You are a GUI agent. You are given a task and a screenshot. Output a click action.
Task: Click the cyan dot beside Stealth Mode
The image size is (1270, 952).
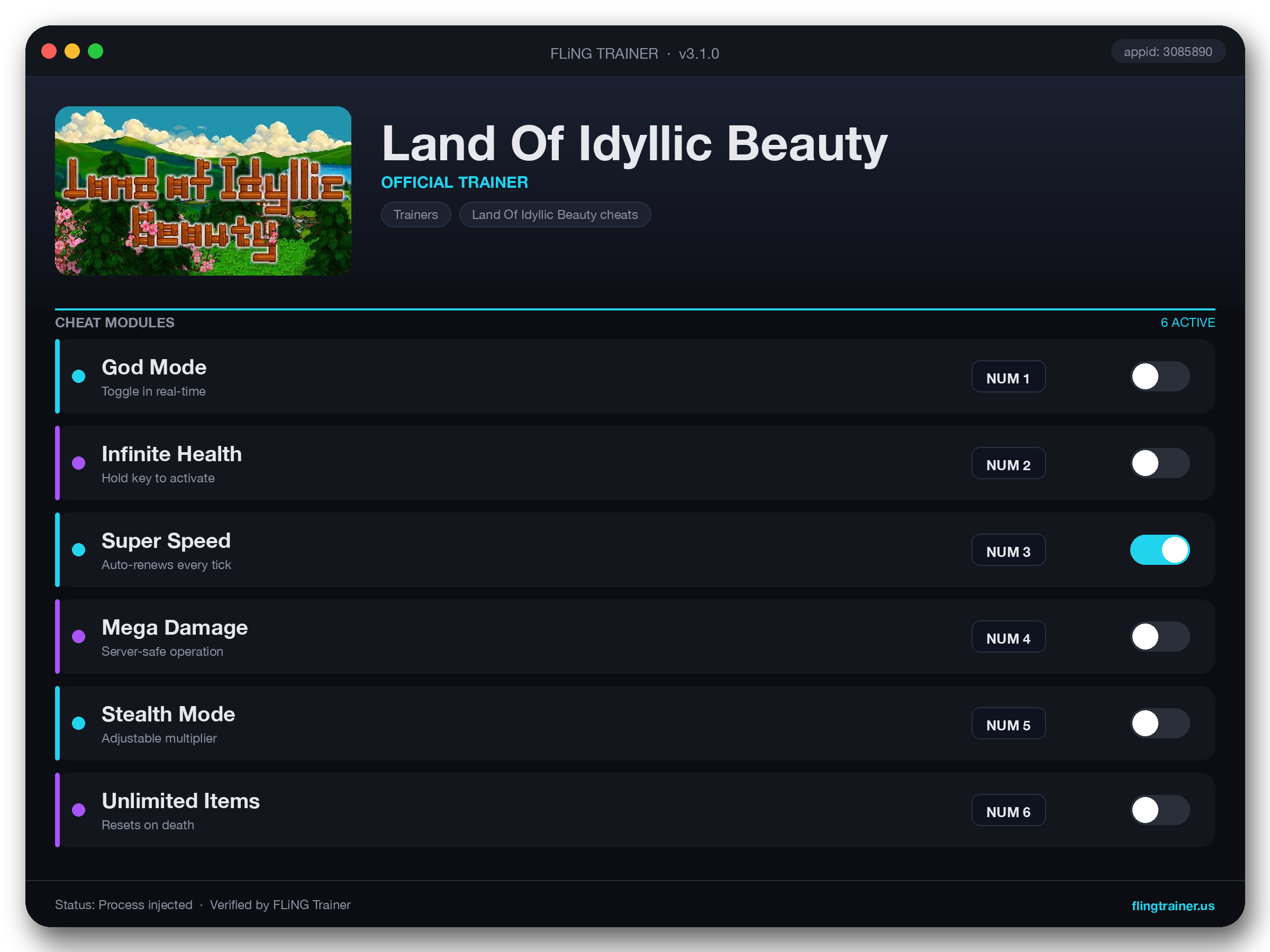tap(79, 723)
